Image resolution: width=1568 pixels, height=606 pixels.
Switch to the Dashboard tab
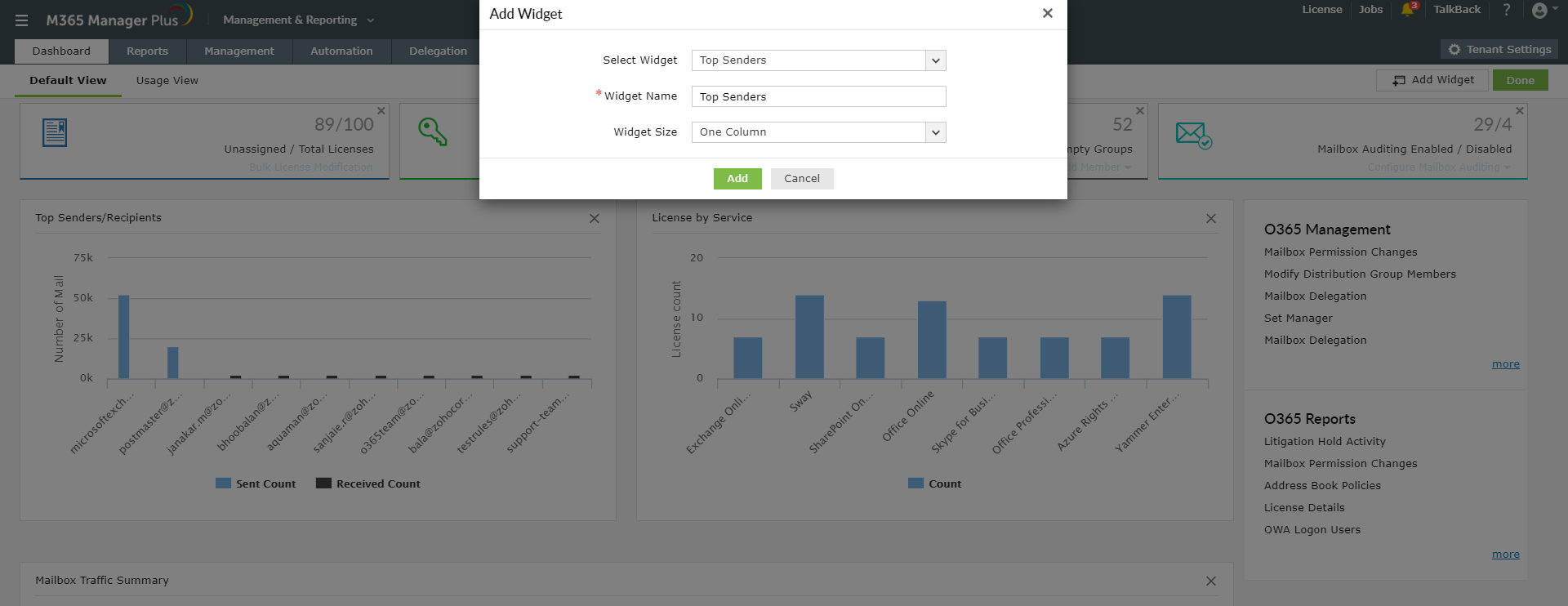pyautogui.click(x=61, y=51)
